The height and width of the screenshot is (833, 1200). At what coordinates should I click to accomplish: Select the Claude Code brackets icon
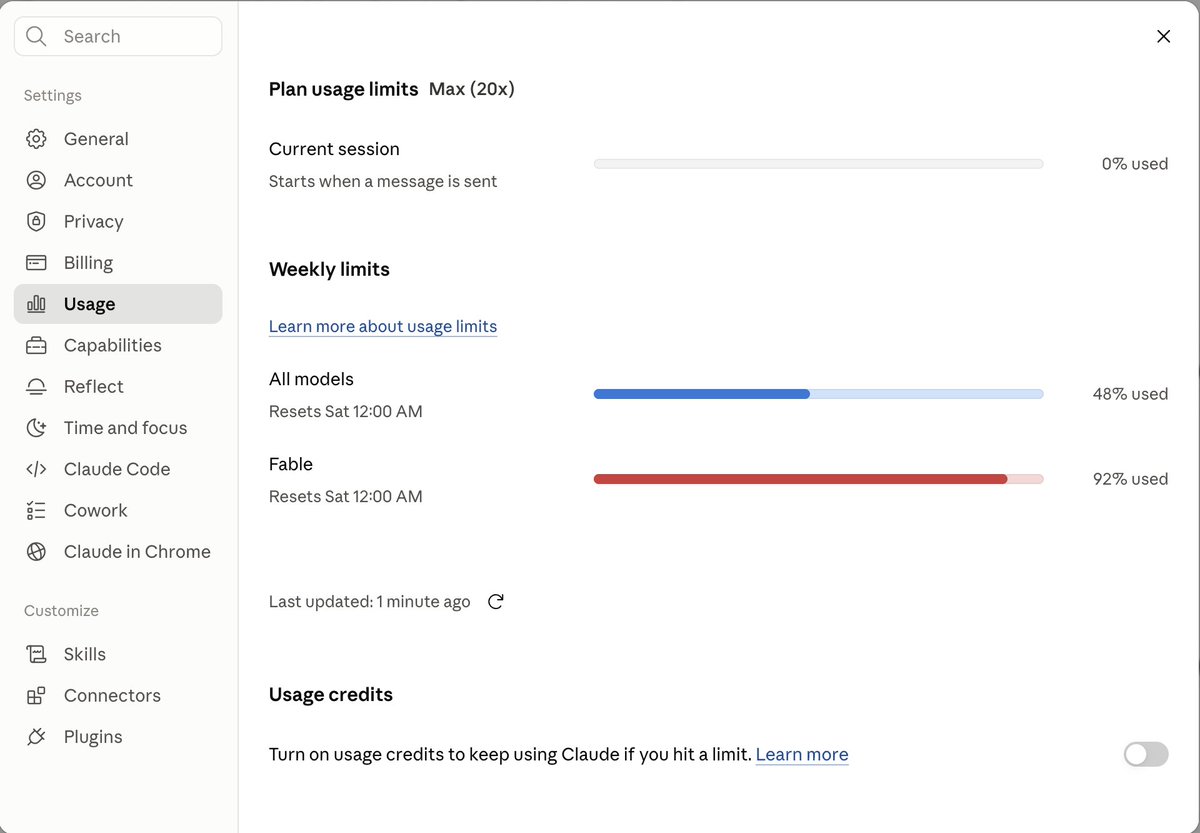[x=36, y=469]
